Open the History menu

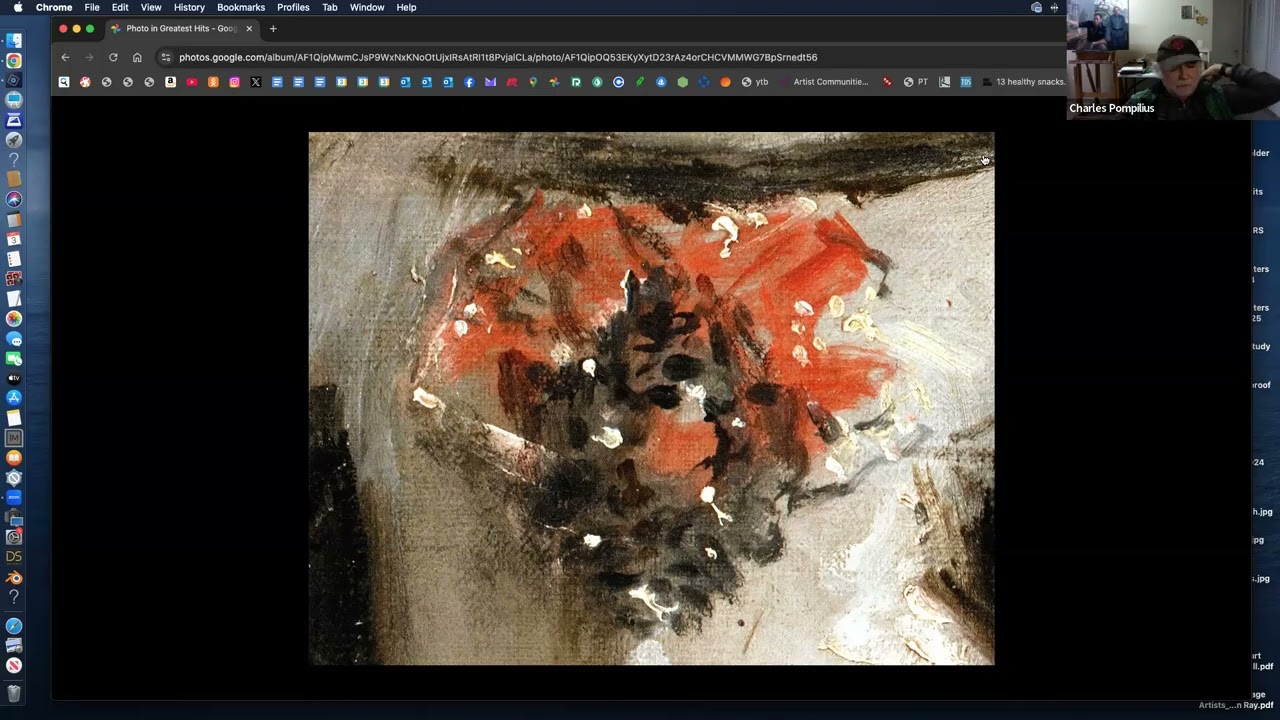(x=189, y=7)
